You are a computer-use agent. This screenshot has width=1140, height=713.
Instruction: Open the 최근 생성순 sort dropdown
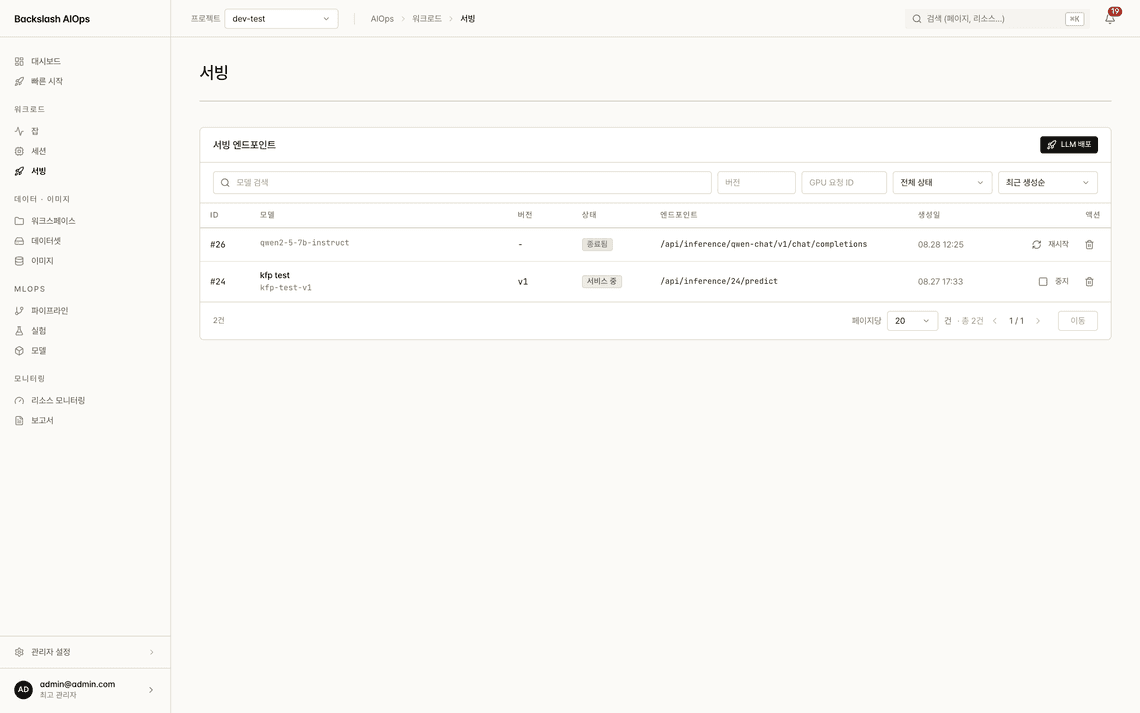click(x=1048, y=182)
